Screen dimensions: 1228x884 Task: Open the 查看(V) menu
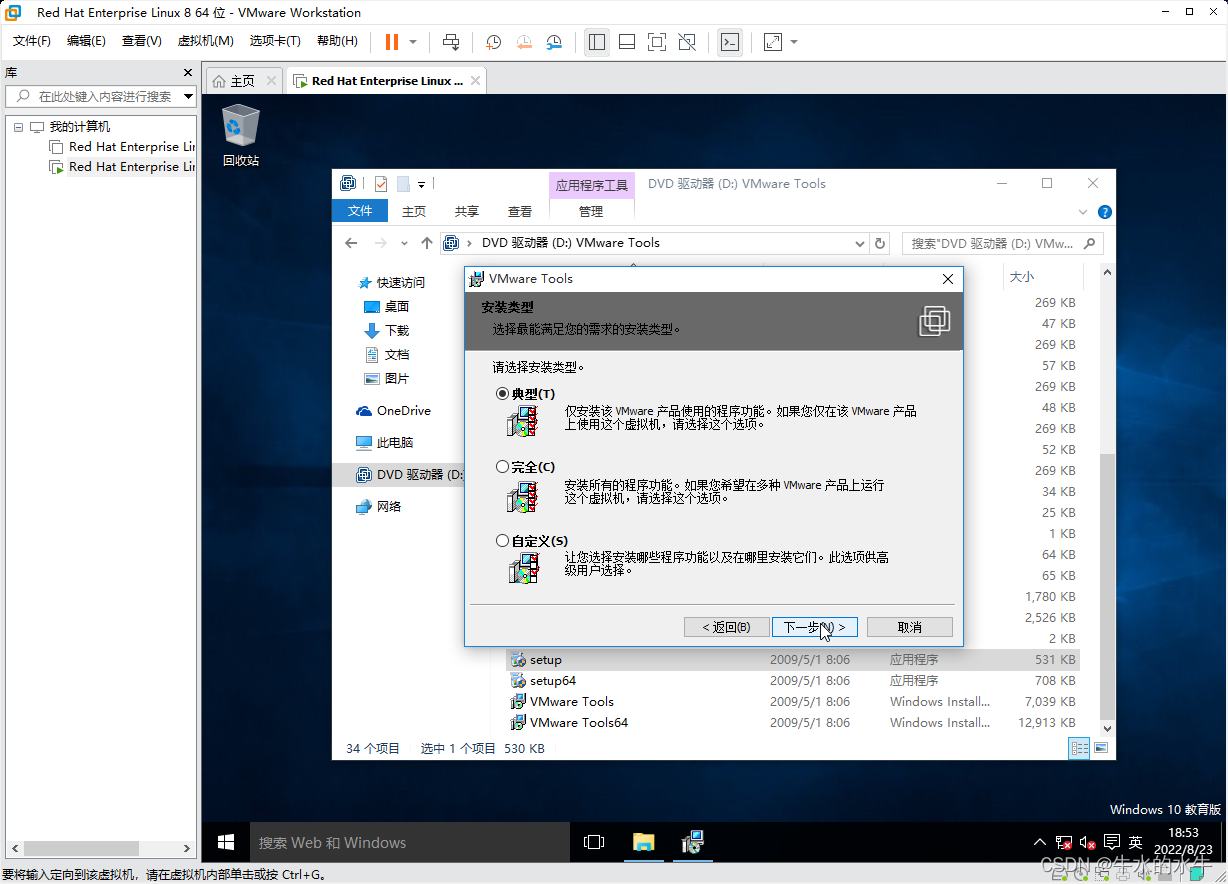pyautogui.click(x=141, y=41)
